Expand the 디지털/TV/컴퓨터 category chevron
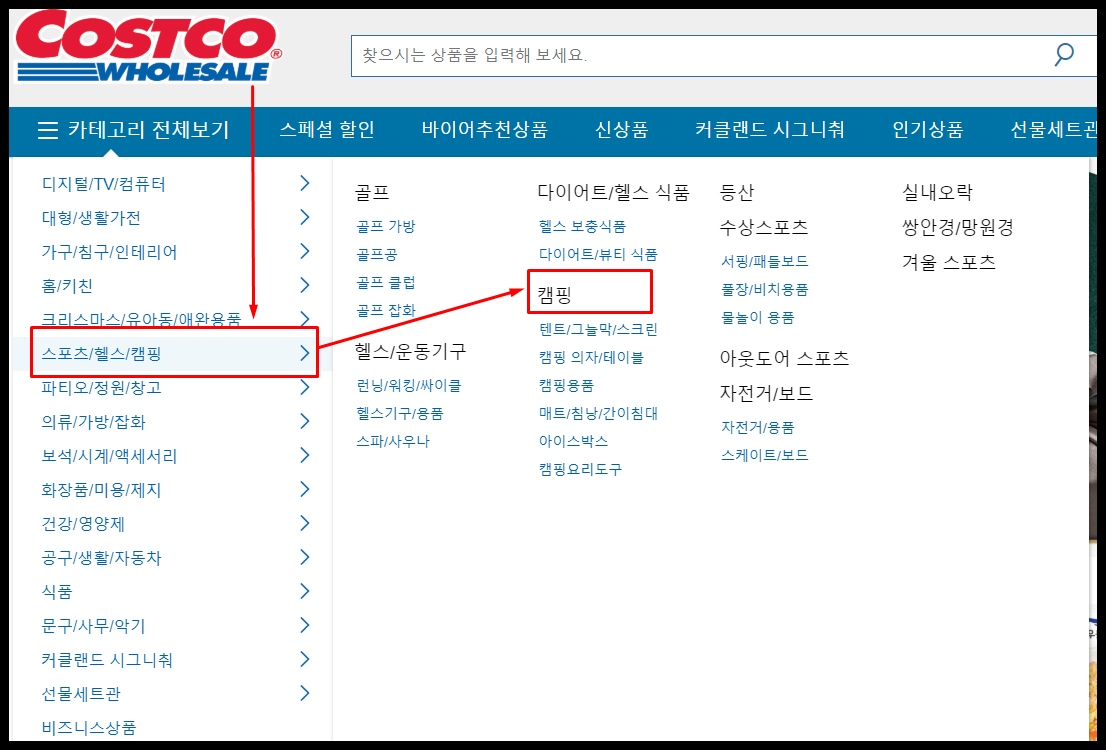1106x750 pixels. (305, 183)
